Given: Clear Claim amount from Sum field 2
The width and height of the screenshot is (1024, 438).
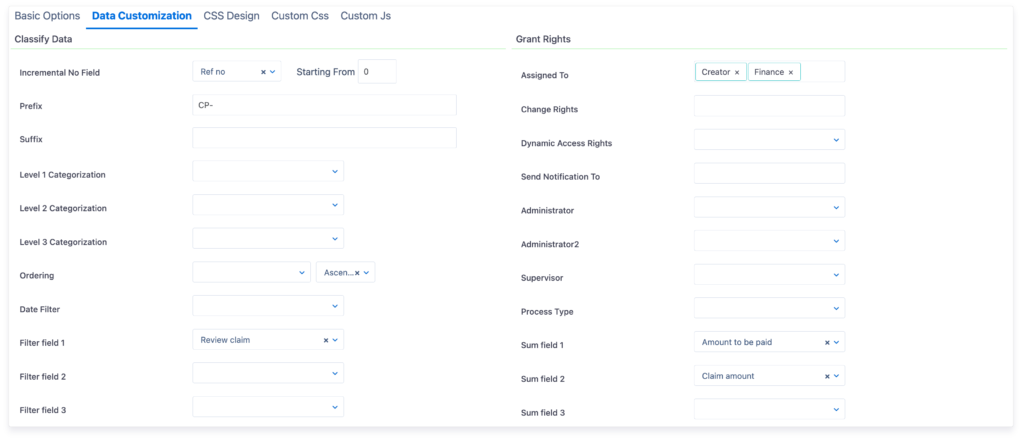Looking at the screenshot, I should [827, 376].
